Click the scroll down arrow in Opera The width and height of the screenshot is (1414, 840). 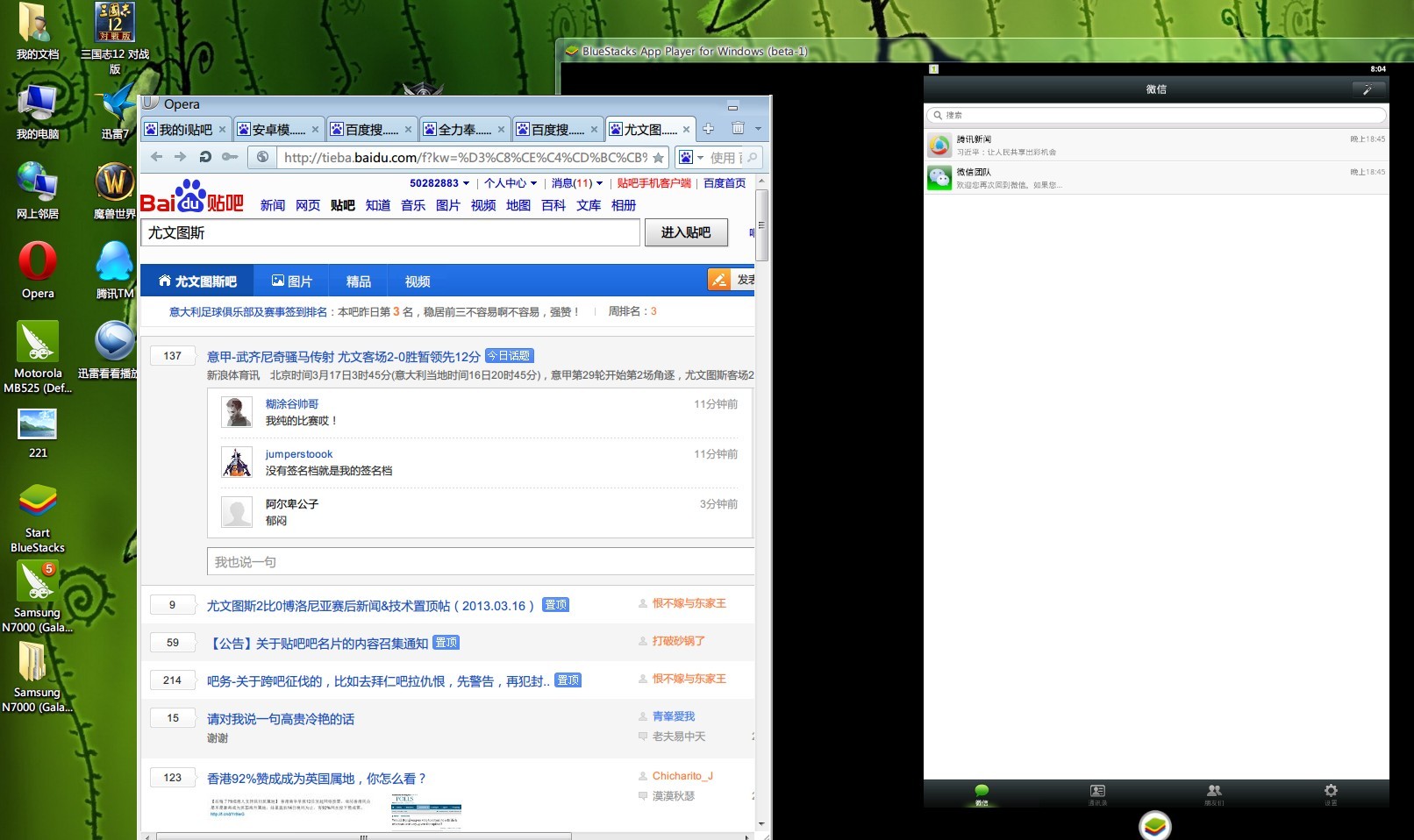coord(761,824)
